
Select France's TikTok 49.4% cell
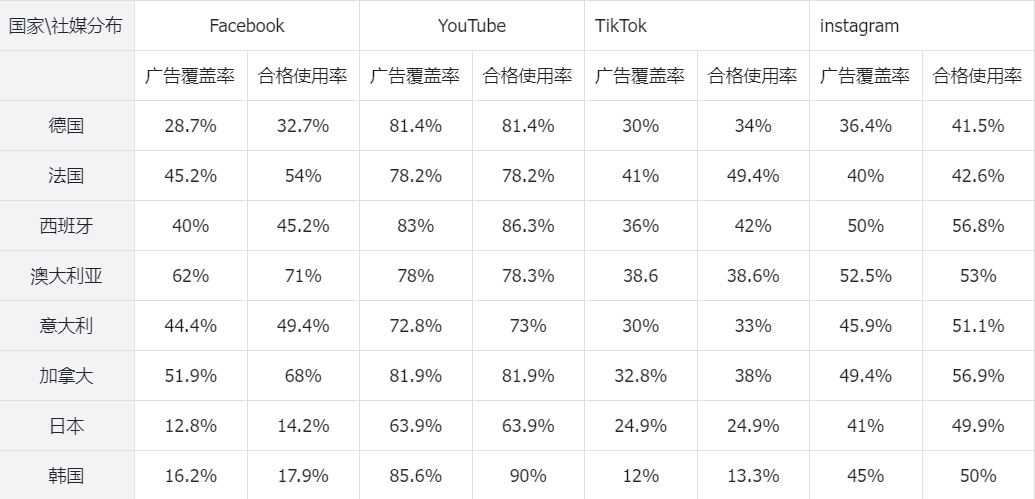[x=753, y=176]
